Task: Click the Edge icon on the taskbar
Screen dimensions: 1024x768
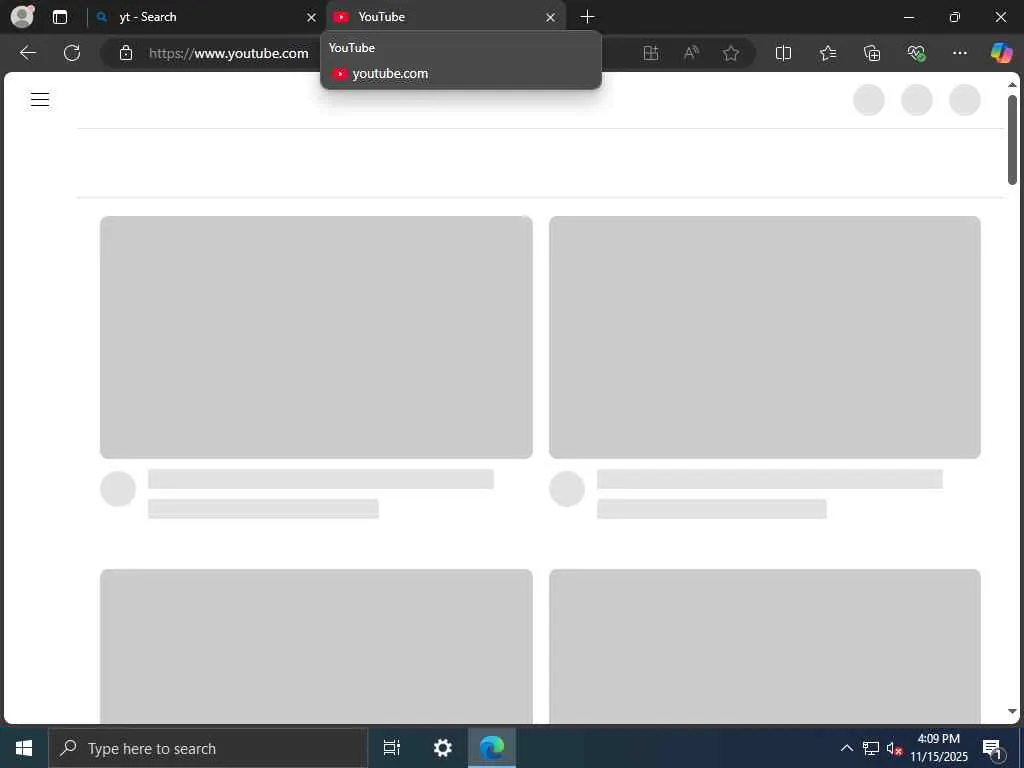Action: [x=492, y=748]
